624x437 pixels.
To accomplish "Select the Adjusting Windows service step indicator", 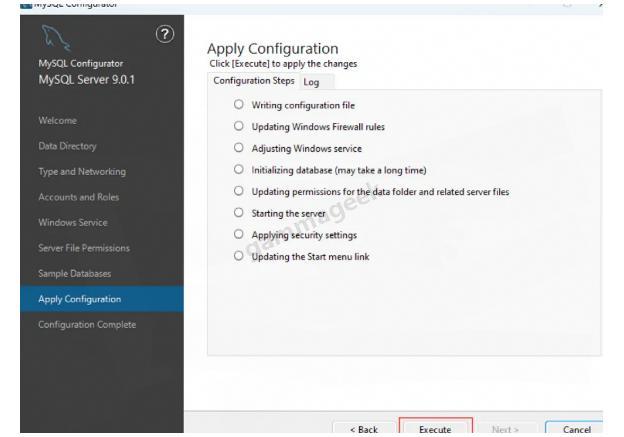I will click(x=238, y=148).
